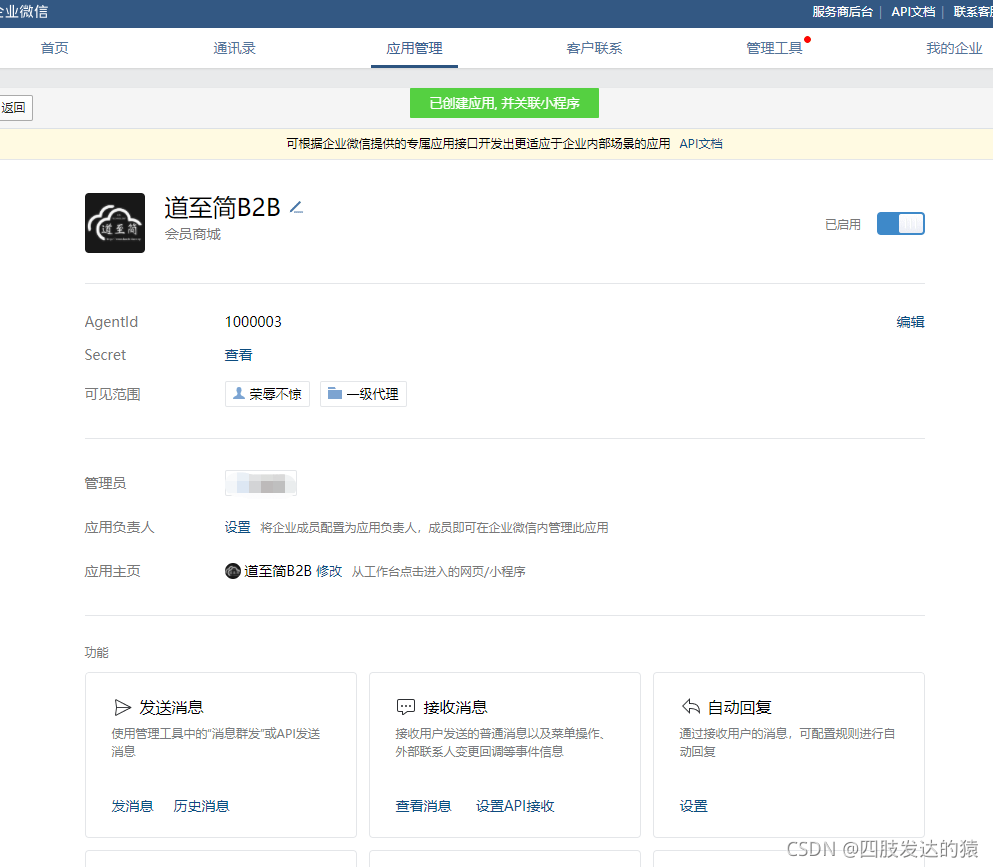Click the AgentId value 1000003
The image size is (993, 867).
(x=253, y=322)
